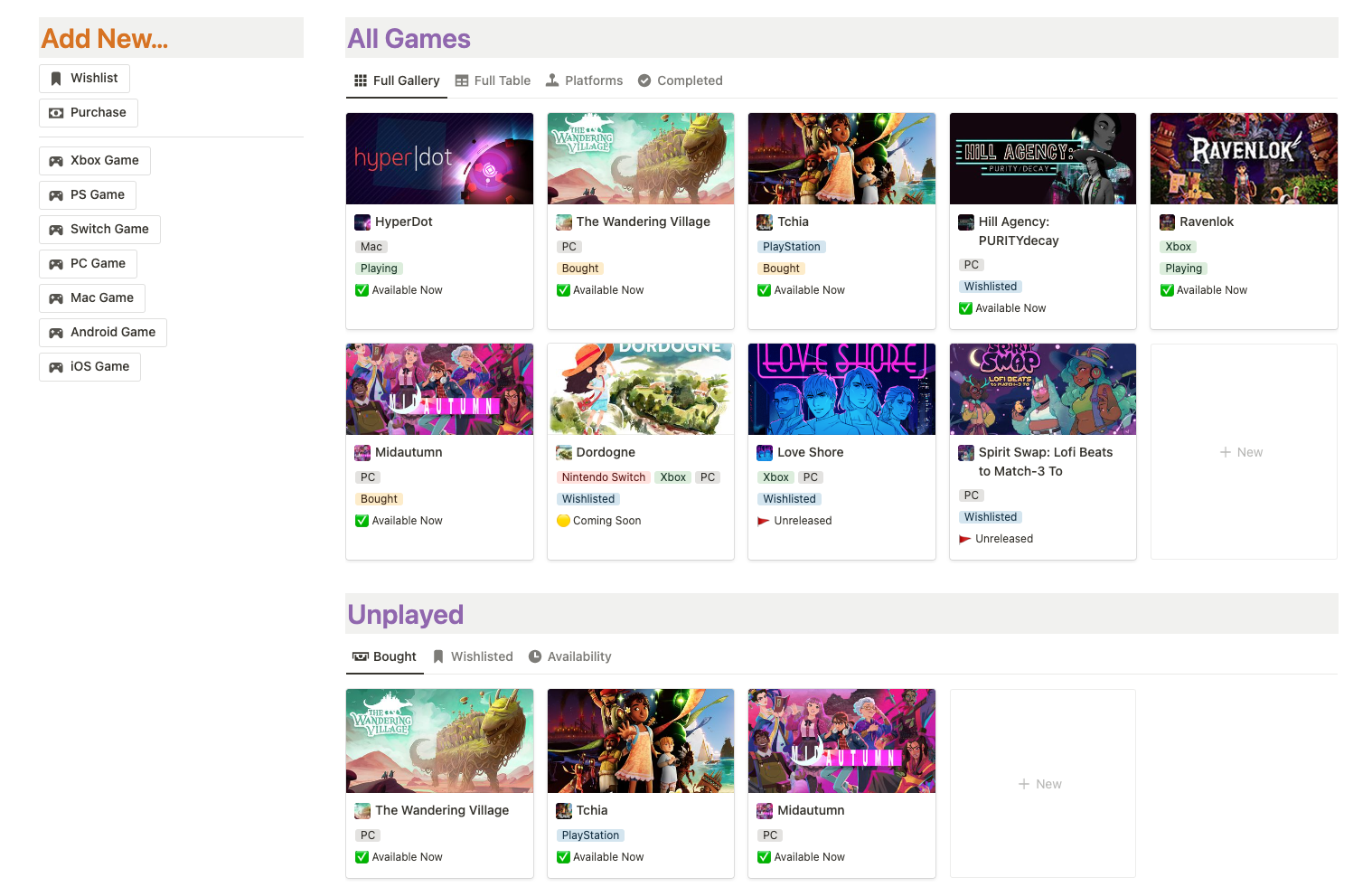Viewport: 1372px width, 887px height.
Task: Click the PS Game button
Action: point(87,194)
